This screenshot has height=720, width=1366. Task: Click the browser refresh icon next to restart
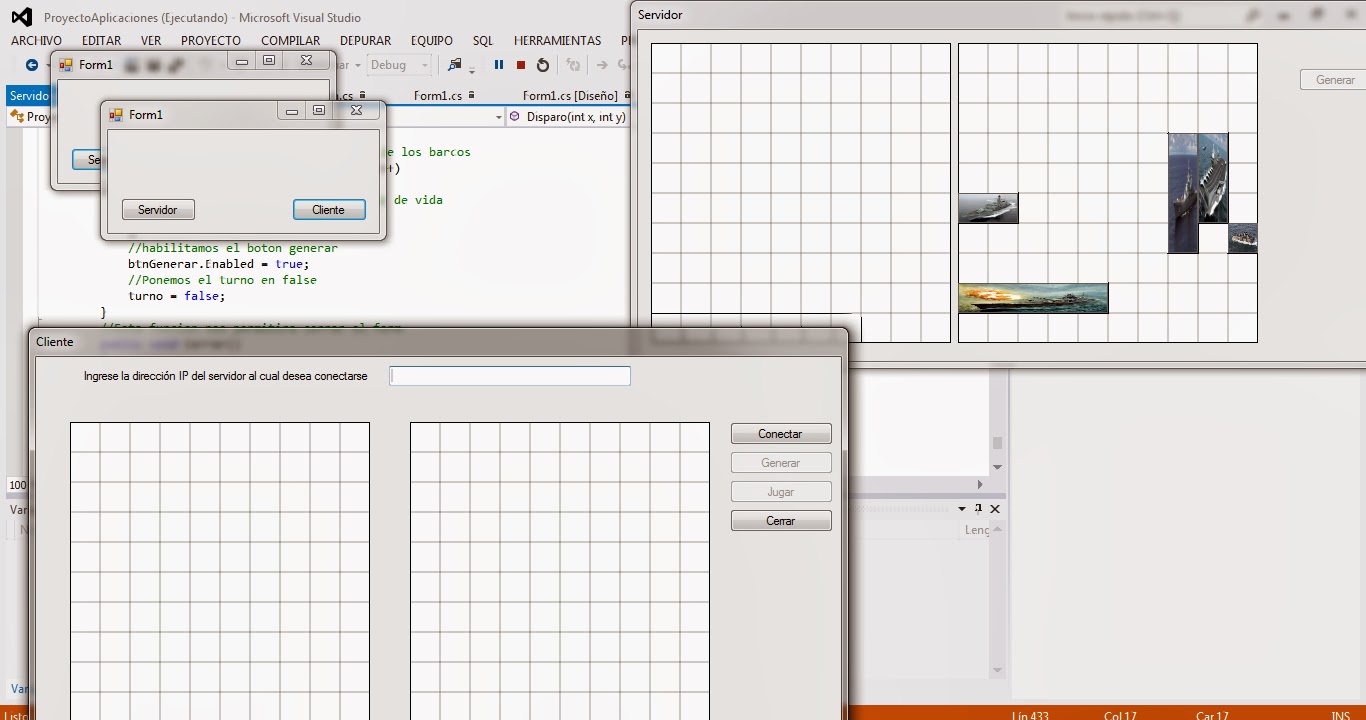573,65
